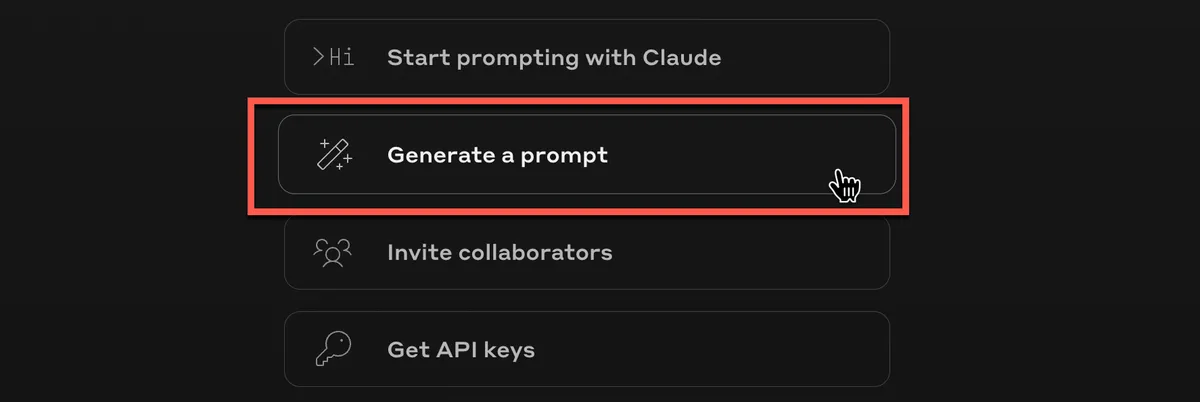
Task: Choose the 'Invite collaborators' label
Action: [x=499, y=252]
